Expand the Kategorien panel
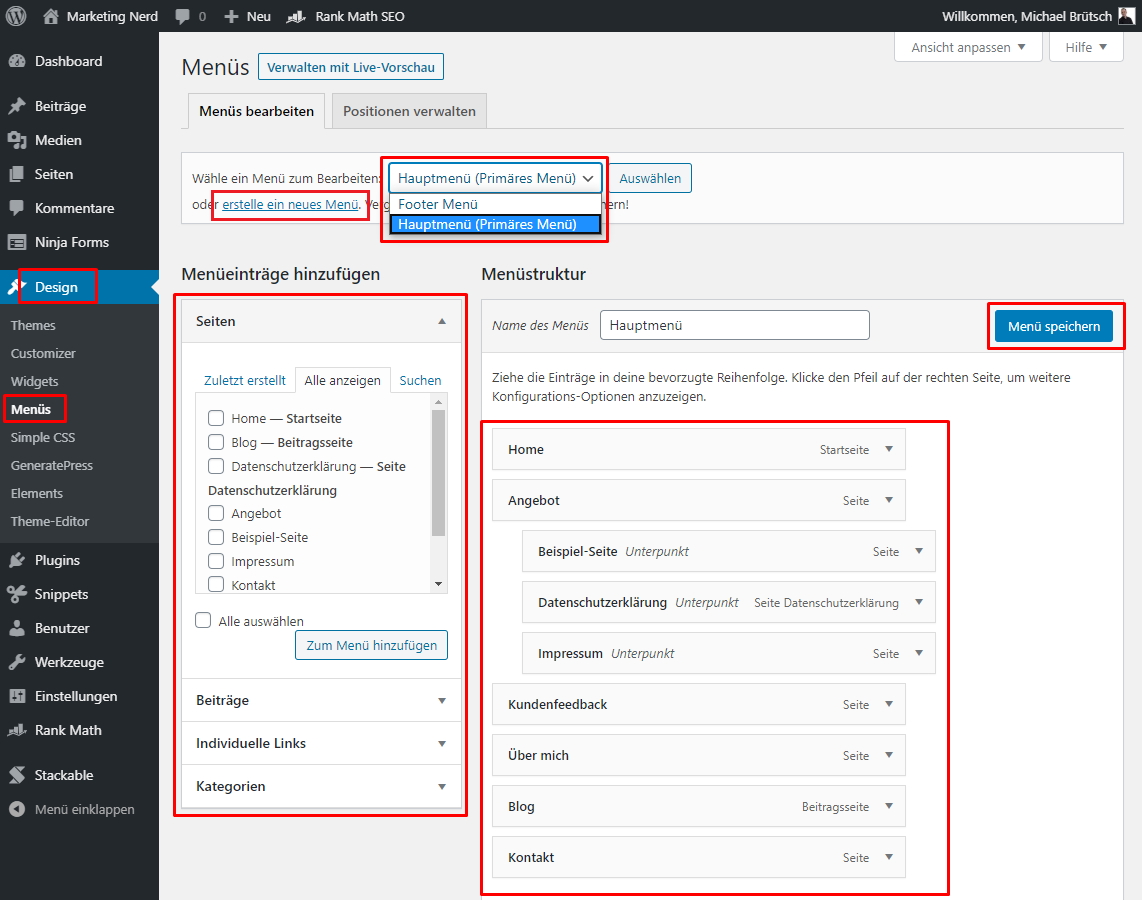Screen dimensions: 1142x900 [x=321, y=786]
